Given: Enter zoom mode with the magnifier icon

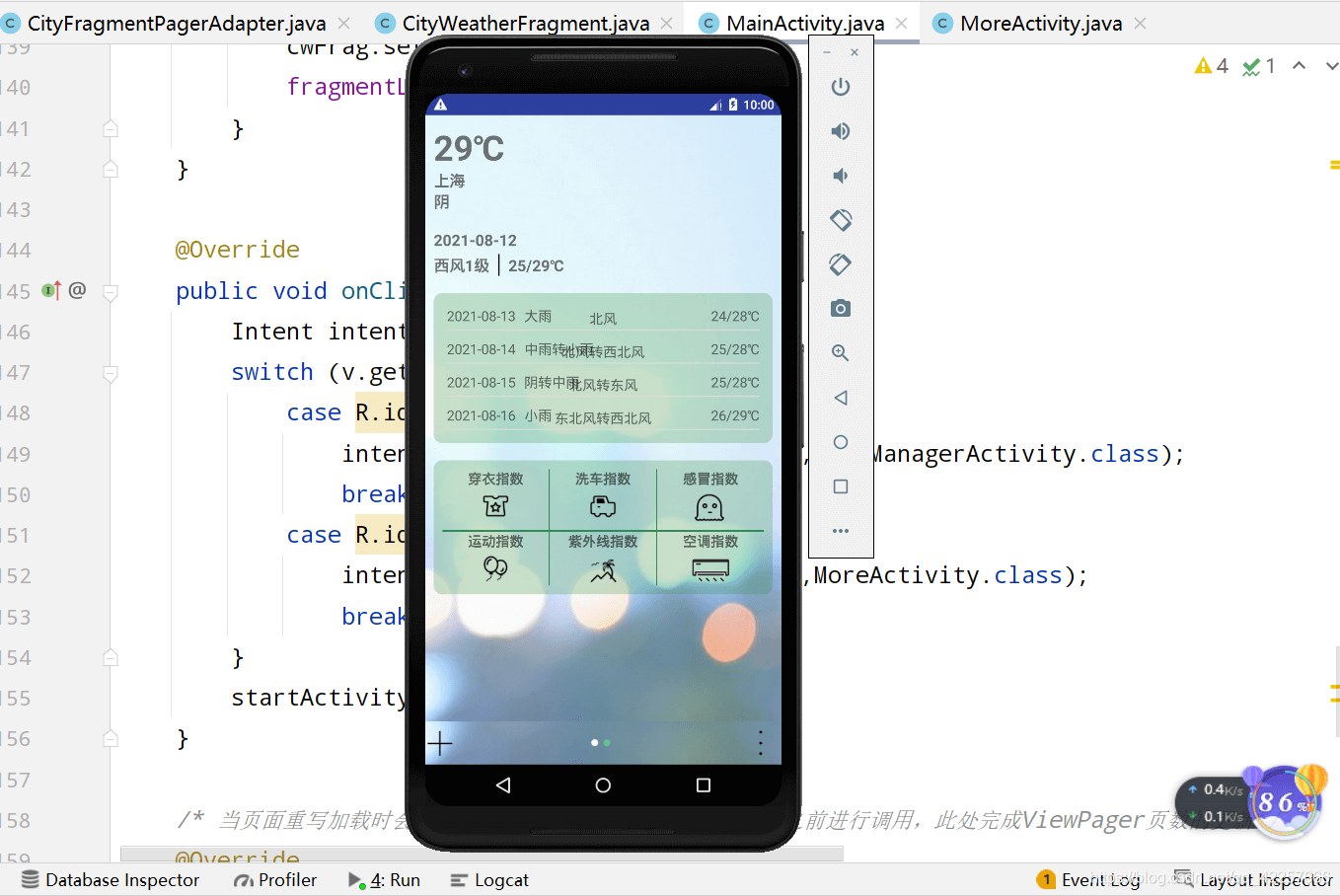Looking at the screenshot, I should click(840, 352).
